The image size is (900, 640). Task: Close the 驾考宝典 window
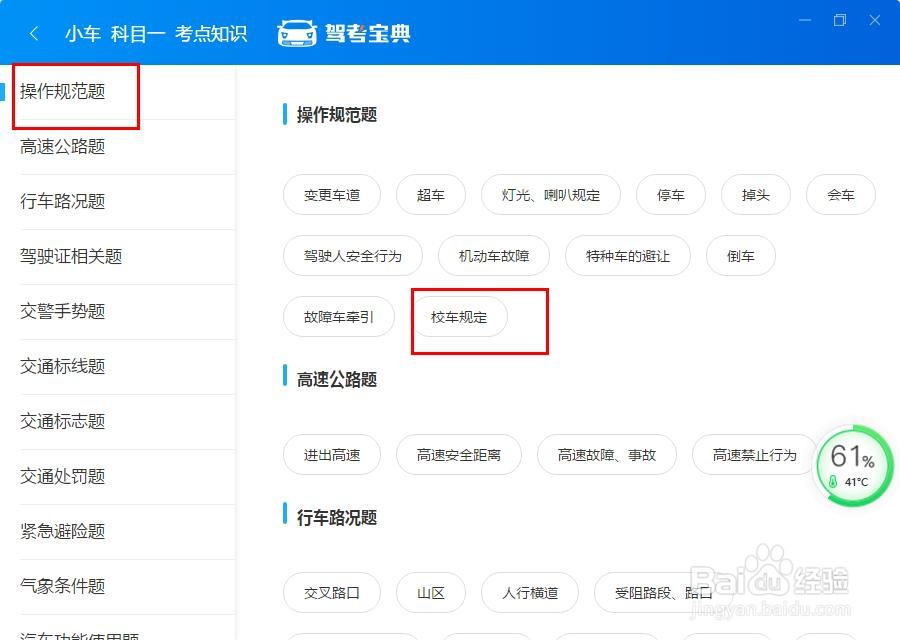coord(875,20)
